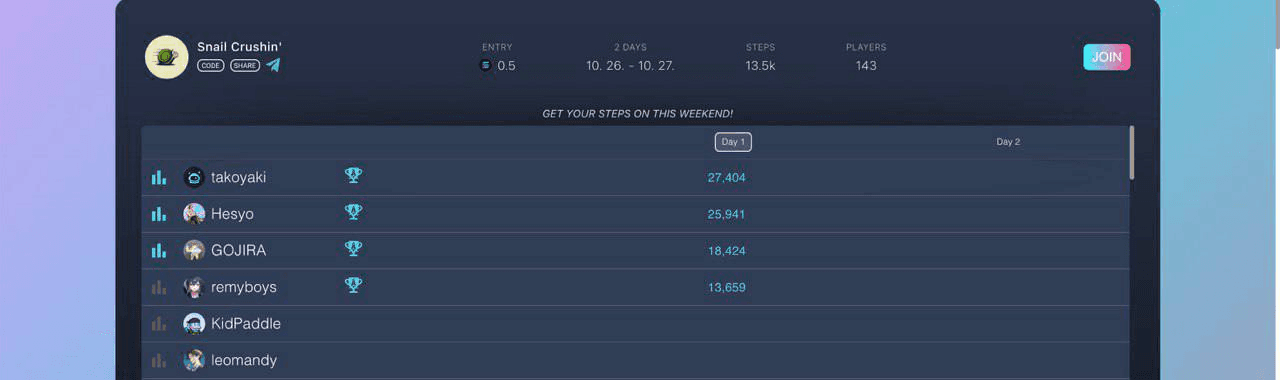
Task: Click KidPaddle's greyed bar chart icon
Action: 158,324
